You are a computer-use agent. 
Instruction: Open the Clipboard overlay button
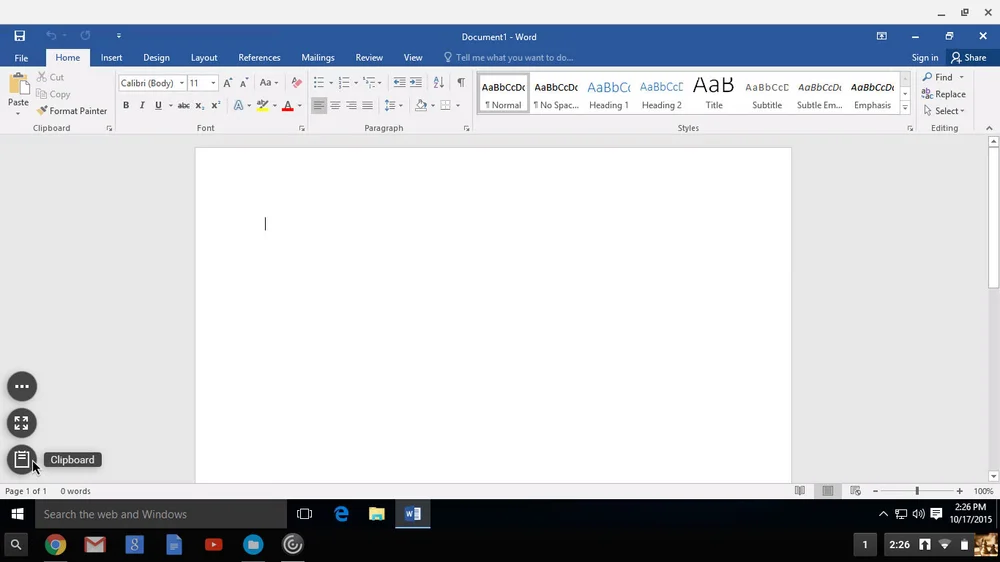pos(22,459)
